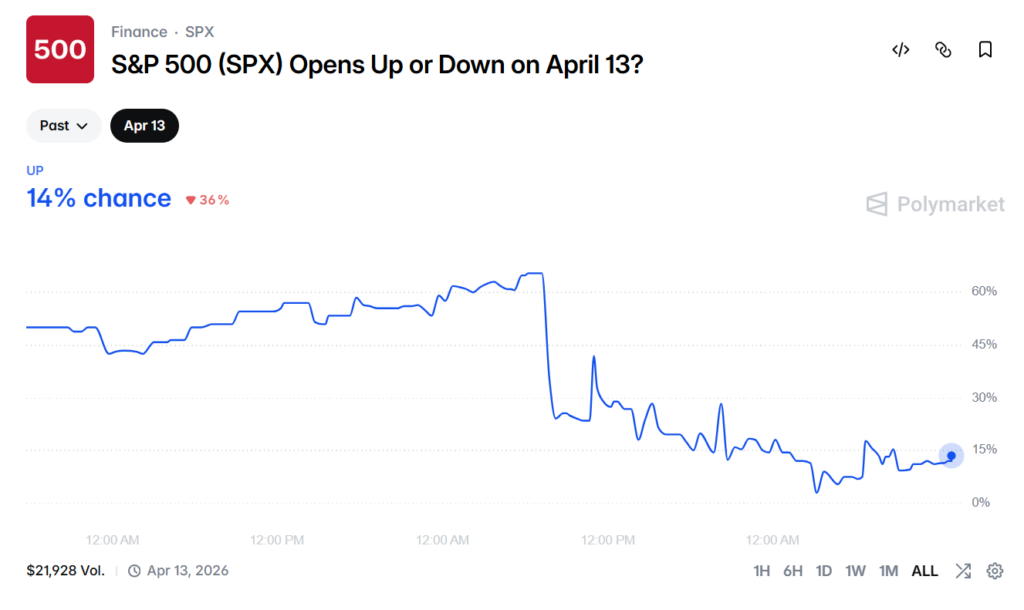Switch the ALL timeframe off by picking 1M
The image size is (1024, 610).
(888, 570)
